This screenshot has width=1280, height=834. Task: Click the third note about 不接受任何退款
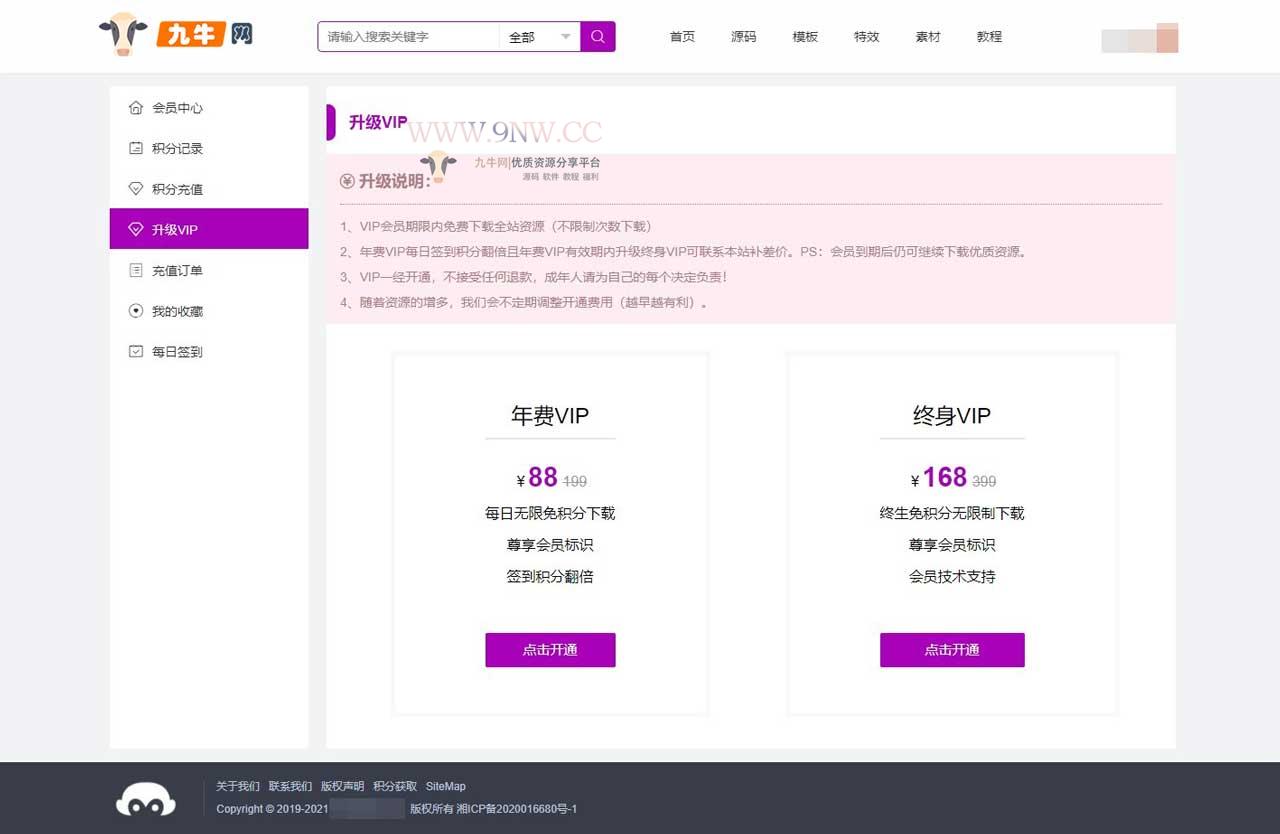tap(534, 277)
